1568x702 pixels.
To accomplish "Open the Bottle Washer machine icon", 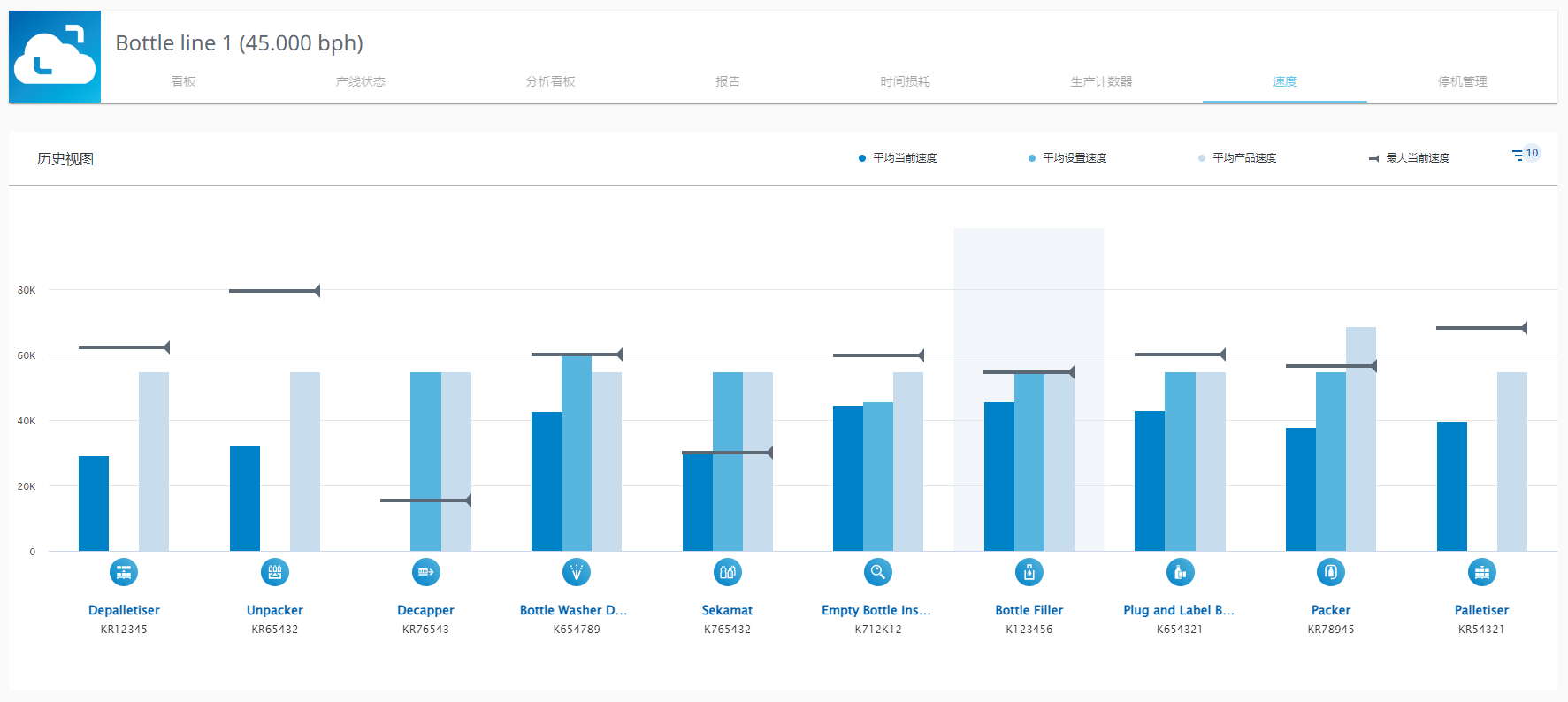I will click(577, 572).
